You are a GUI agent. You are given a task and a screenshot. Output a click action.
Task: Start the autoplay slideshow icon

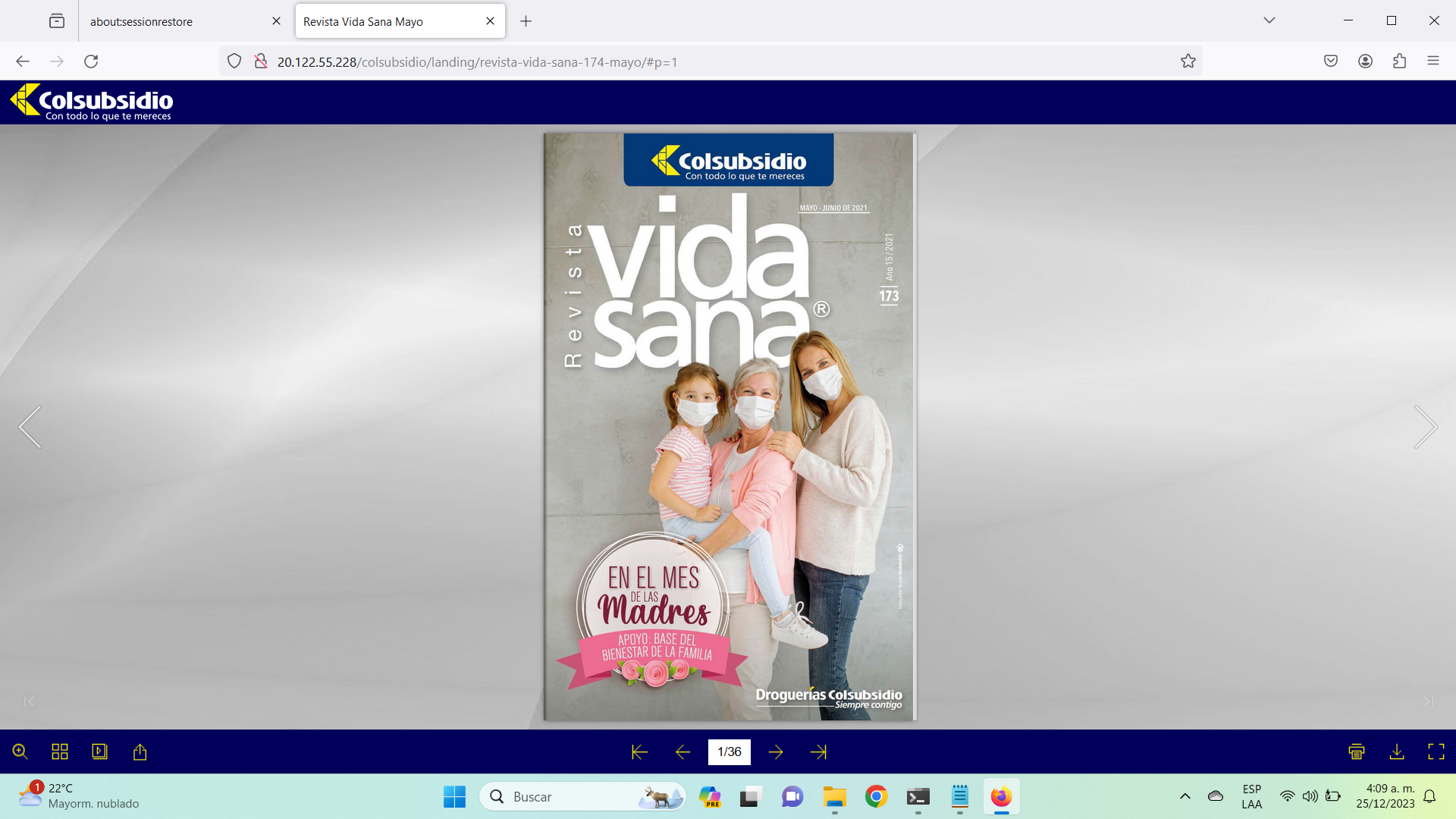click(99, 752)
